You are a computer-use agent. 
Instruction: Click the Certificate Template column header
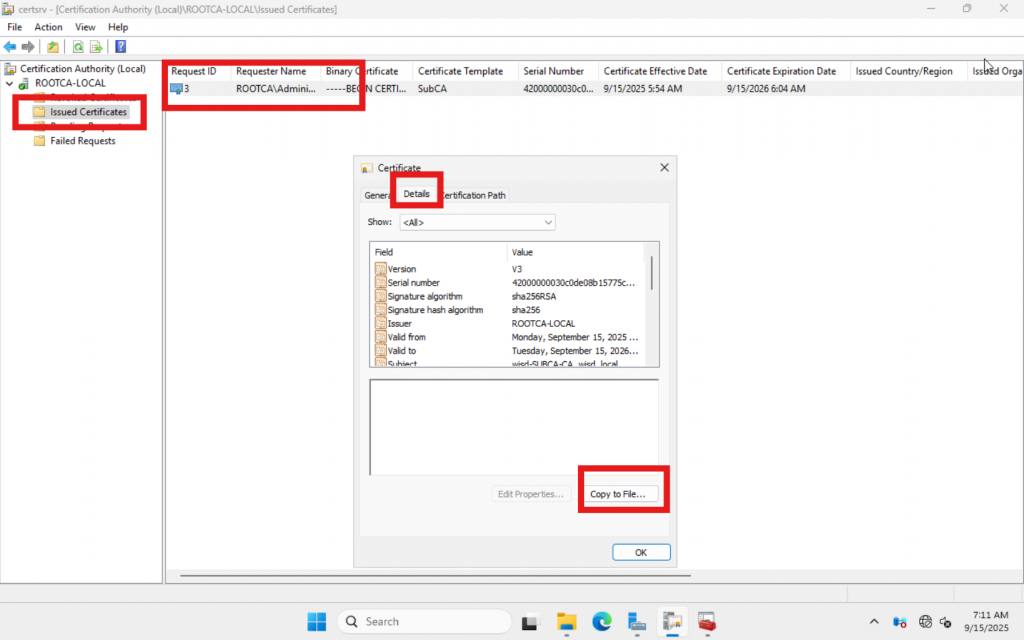pyautogui.click(x=460, y=72)
